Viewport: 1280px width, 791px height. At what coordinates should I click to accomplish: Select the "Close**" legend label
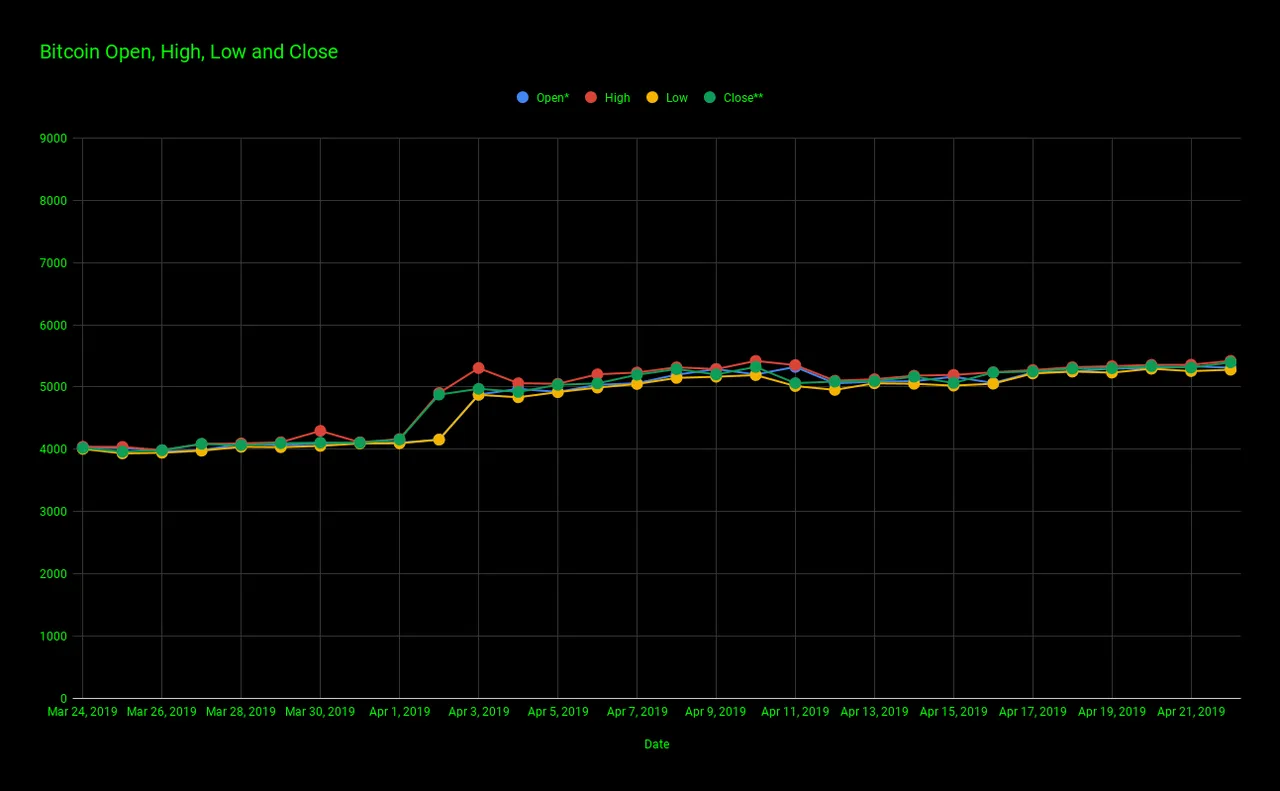[x=743, y=98]
